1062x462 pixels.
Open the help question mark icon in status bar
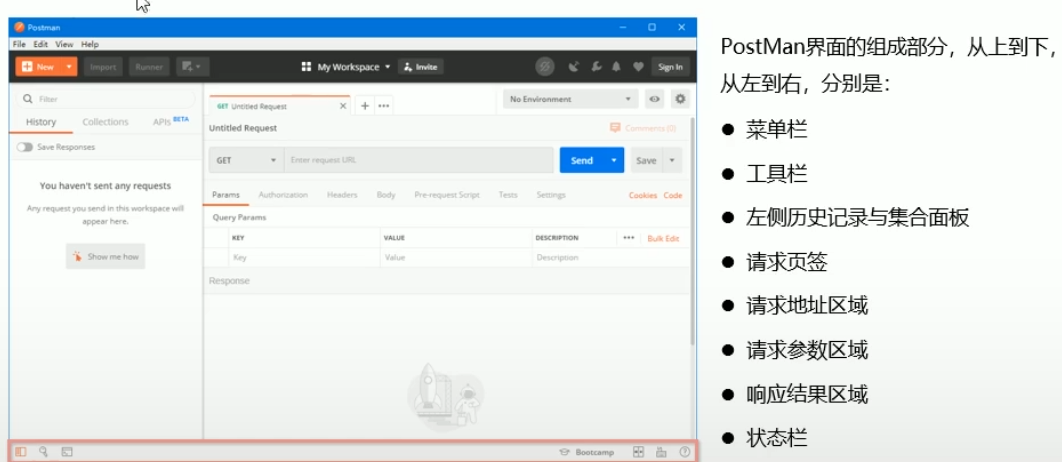click(684, 452)
